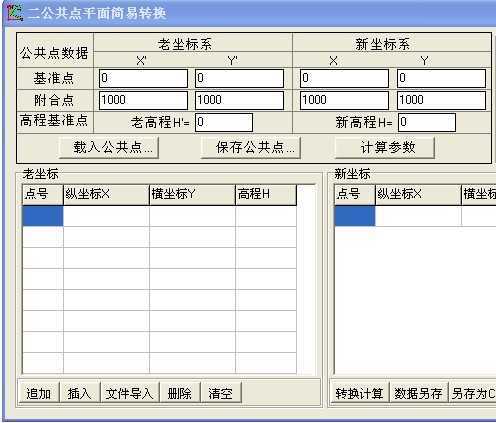The height and width of the screenshot is (423, 496).
Task: Click 老坐标系 heading text
Action: tap(185, 44)
